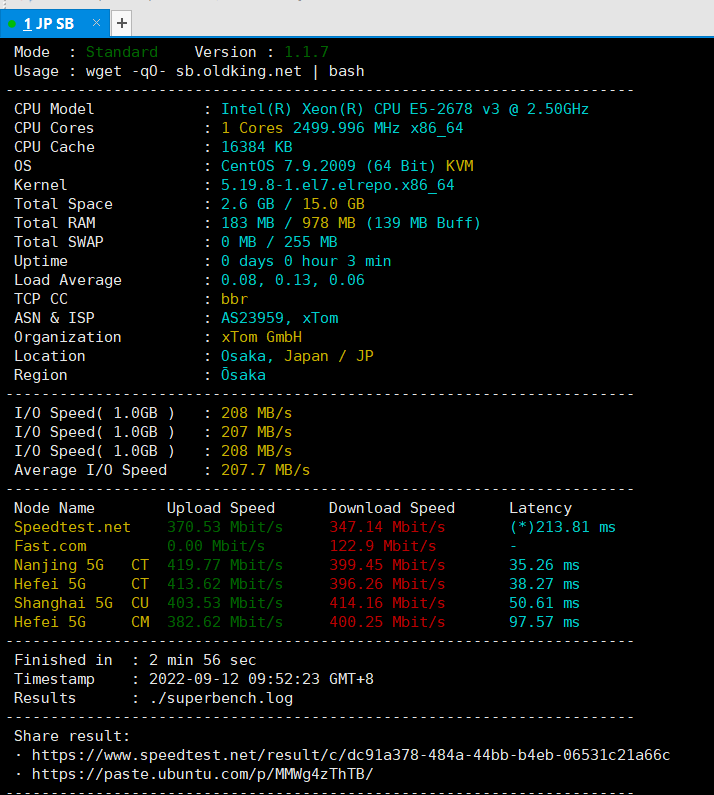The height and width of the screenshot is (795, 714).
Task: Click average I/O speed '207.7 MB/s'
Action: [x=265, y=470]
